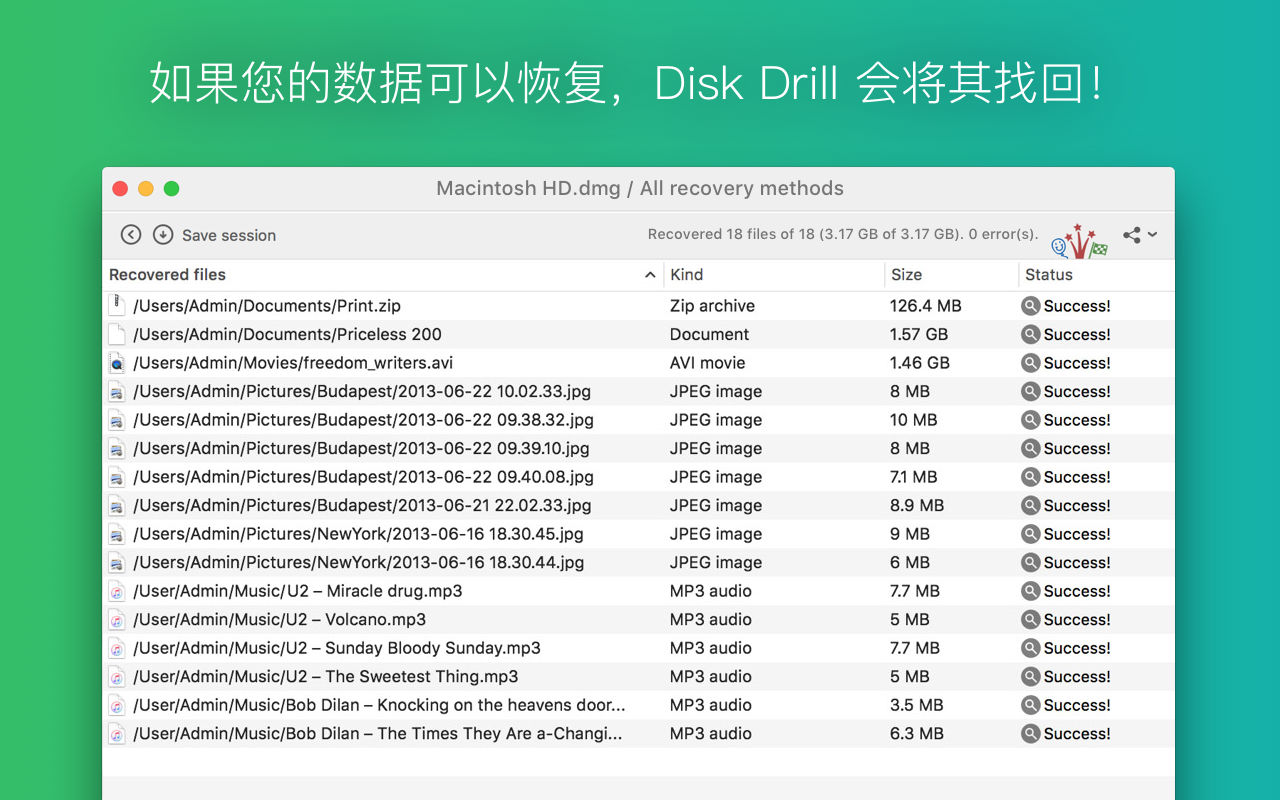Click magnifier icon for Print.zip row

[x=1030, y=306]
